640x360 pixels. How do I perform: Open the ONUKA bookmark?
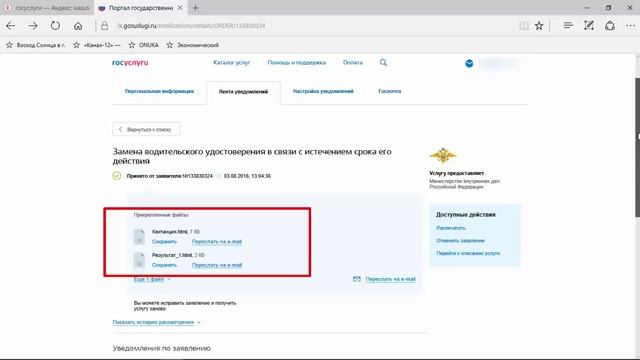pos(144,45)
